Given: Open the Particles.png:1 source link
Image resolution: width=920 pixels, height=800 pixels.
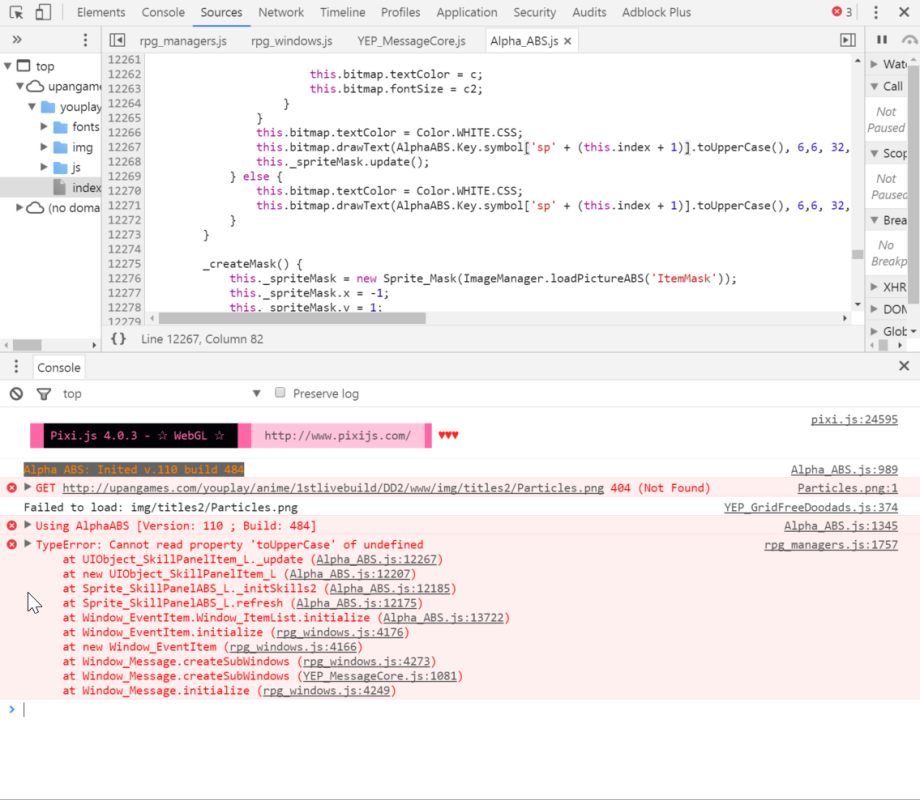Looking at the screenshot, I should 847,488.
